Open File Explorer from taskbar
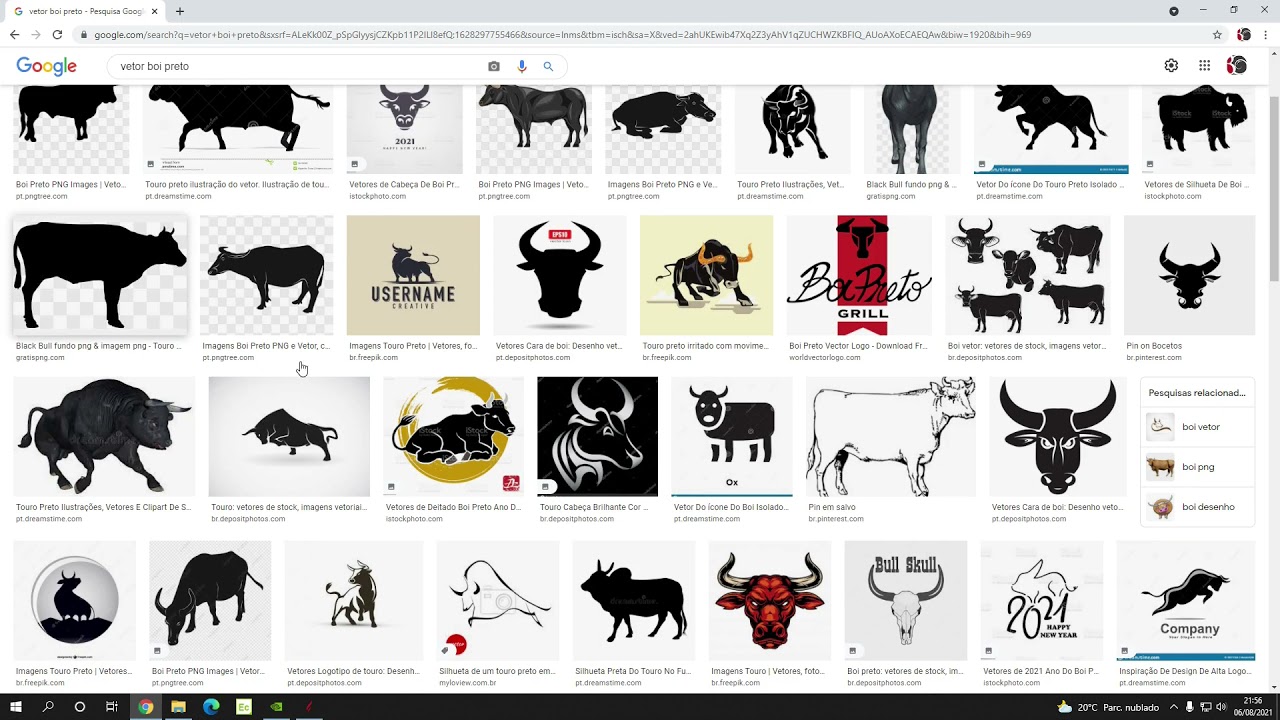This screenshot has height=720, width=1280. tap(178, 707)
